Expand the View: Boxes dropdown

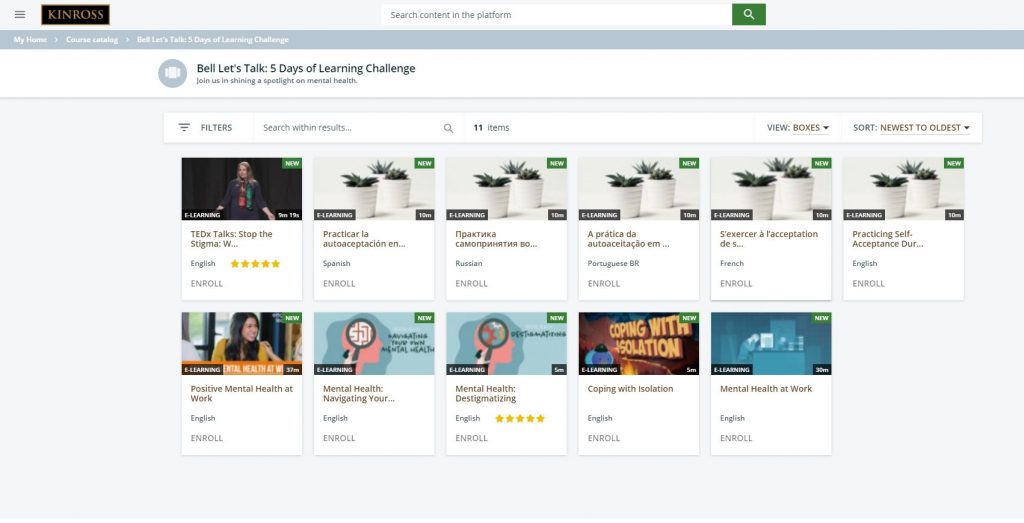798,128
